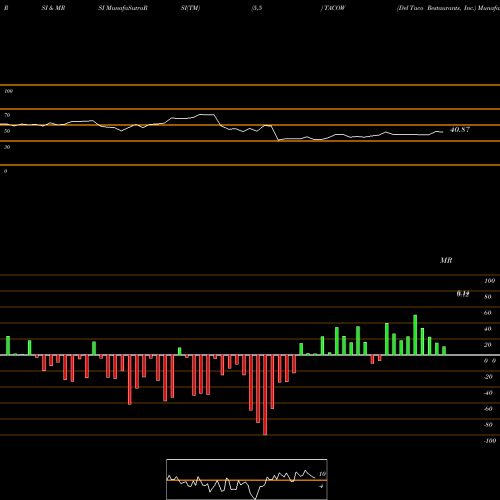Click the MR axis label 20
The width and height of the screenshot is (500, 500).
[488, 345]
